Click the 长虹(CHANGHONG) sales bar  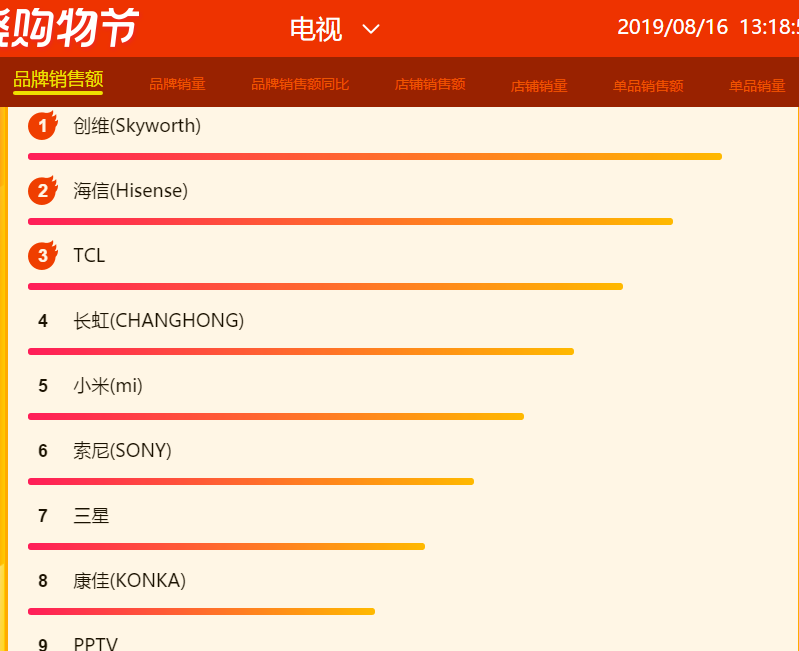click(301, 351)
